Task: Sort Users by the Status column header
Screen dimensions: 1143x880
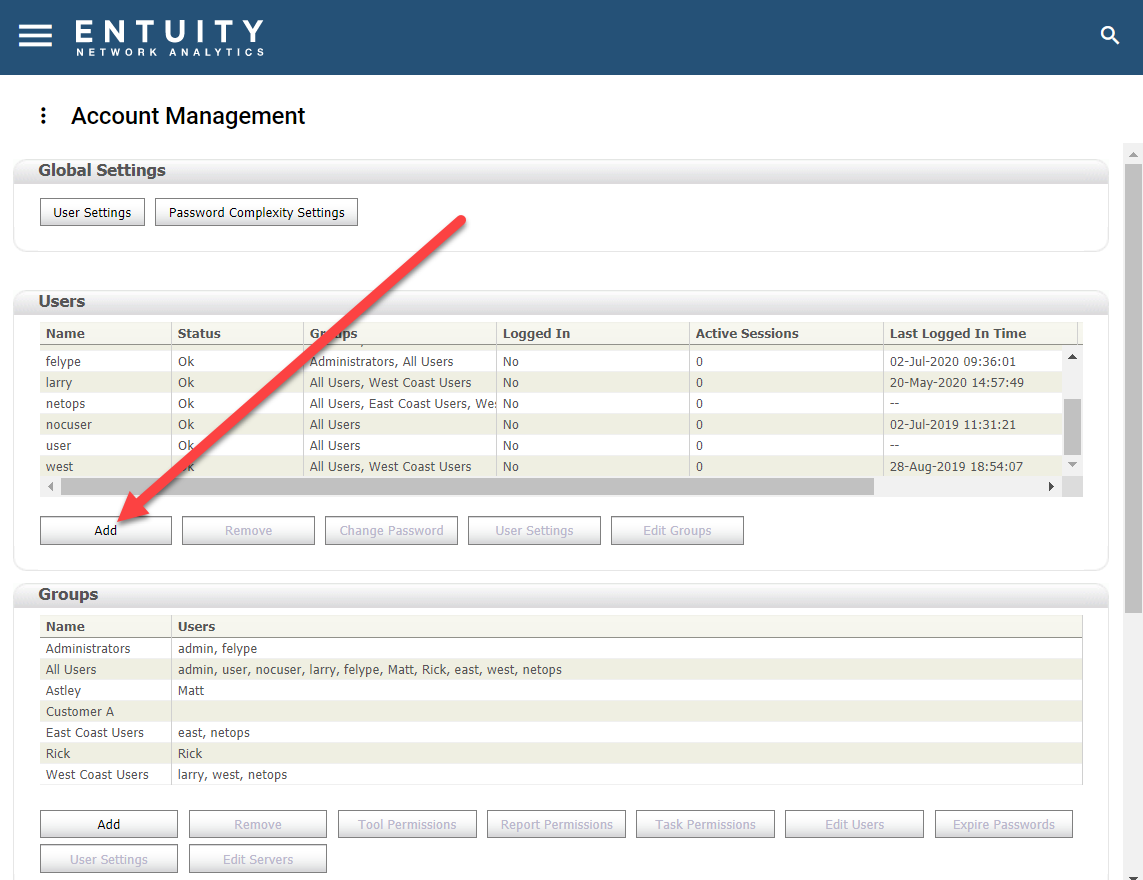Action: pyautogui.click(x=238, y=333)
